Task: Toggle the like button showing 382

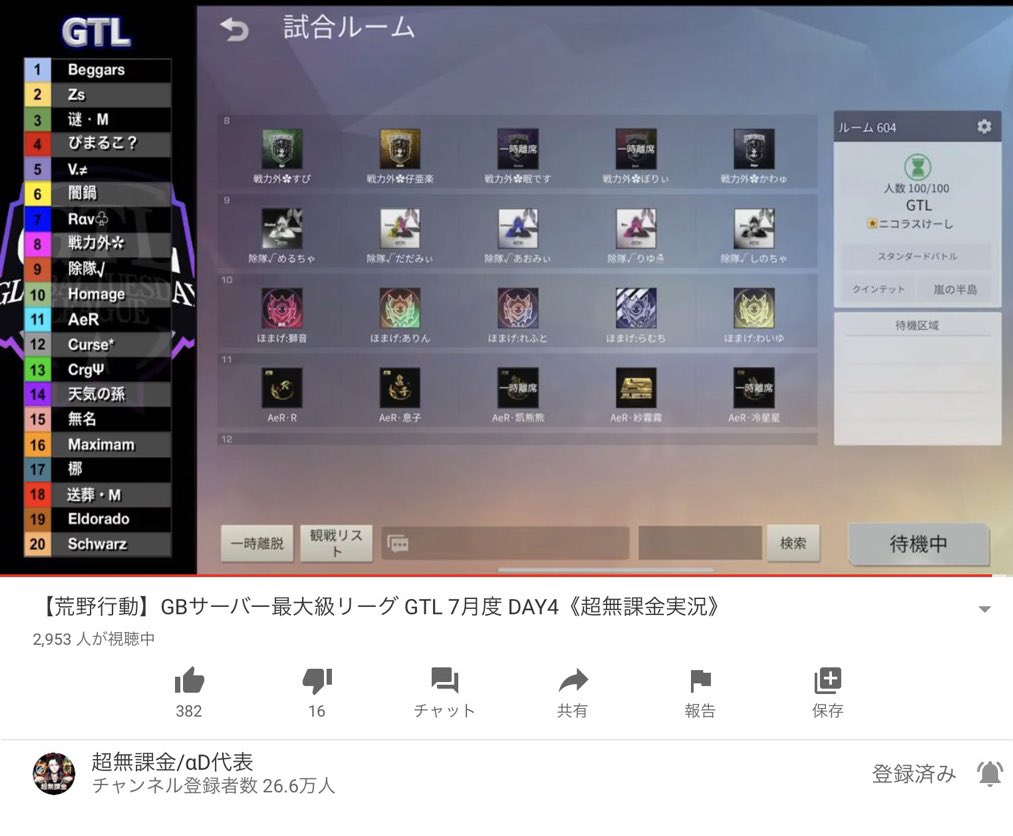Action: pyautogui.click(x=188, y=684)
